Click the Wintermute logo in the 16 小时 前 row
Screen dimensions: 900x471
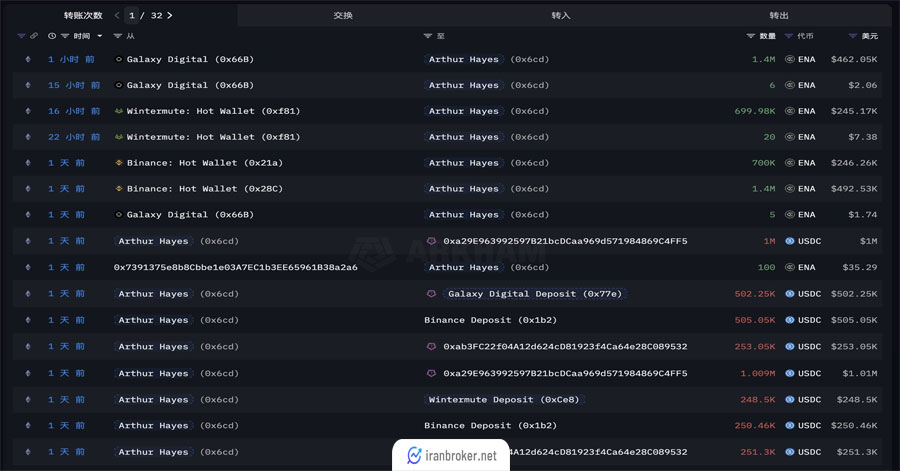(118, 111)
